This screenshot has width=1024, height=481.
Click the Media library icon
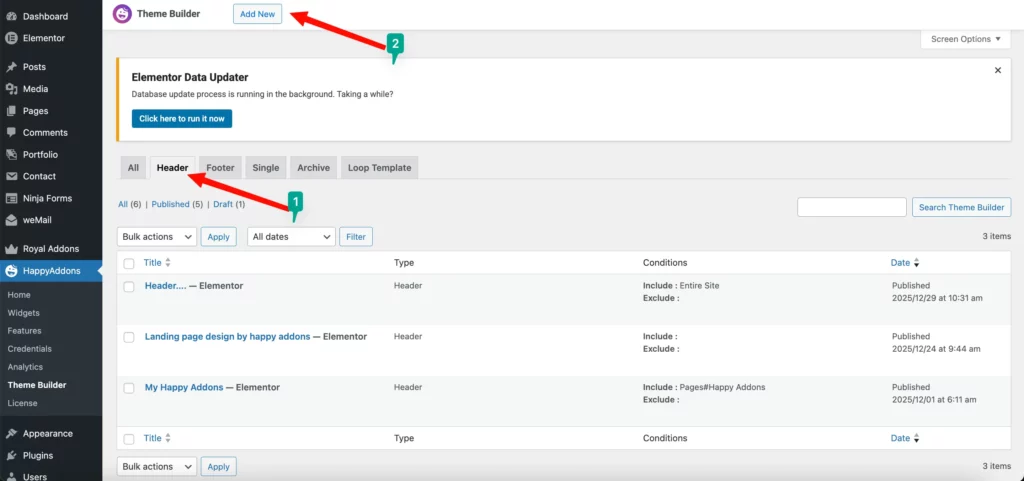11,89
